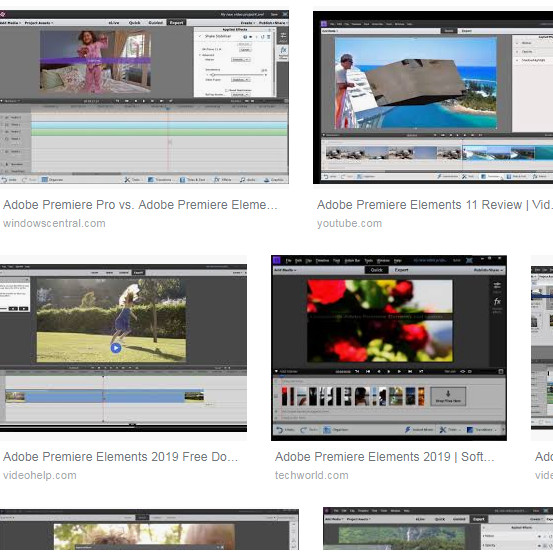553x553 pixels.
Task: Open the bottom-row thumbnail showing a waterfall preview
Action: click(x=438, y=529)
